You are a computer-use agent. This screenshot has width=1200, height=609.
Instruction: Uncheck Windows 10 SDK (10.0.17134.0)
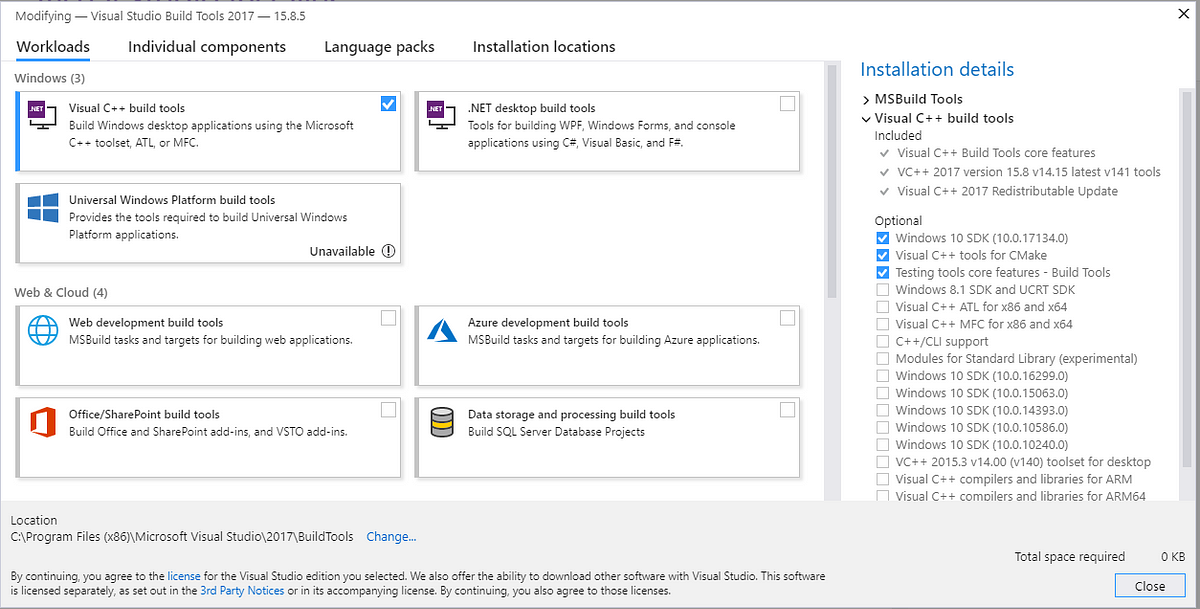coord(882,238)
